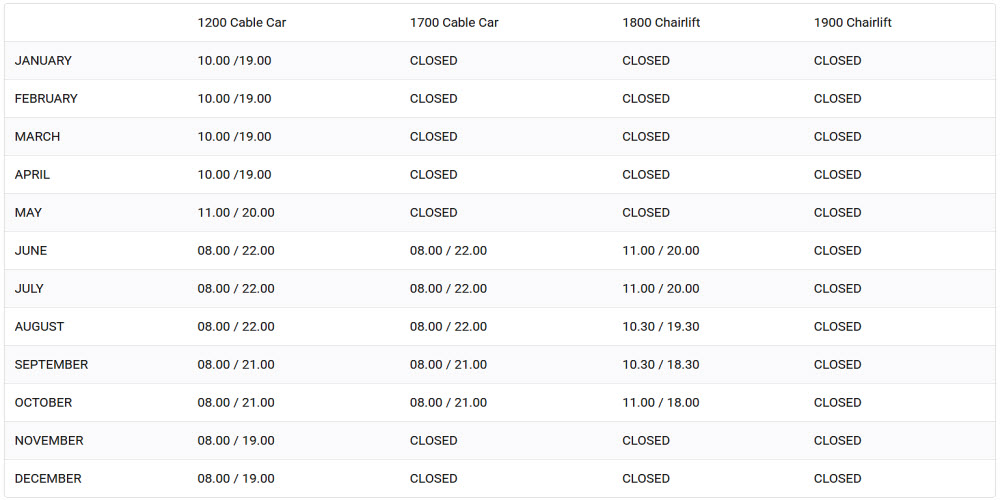Image resolution: width=1000 pixels, height=500 pixels.
Task: Click CLOSED in March's 1700 Cable Car cell
Action: click(x=434, y=136)
